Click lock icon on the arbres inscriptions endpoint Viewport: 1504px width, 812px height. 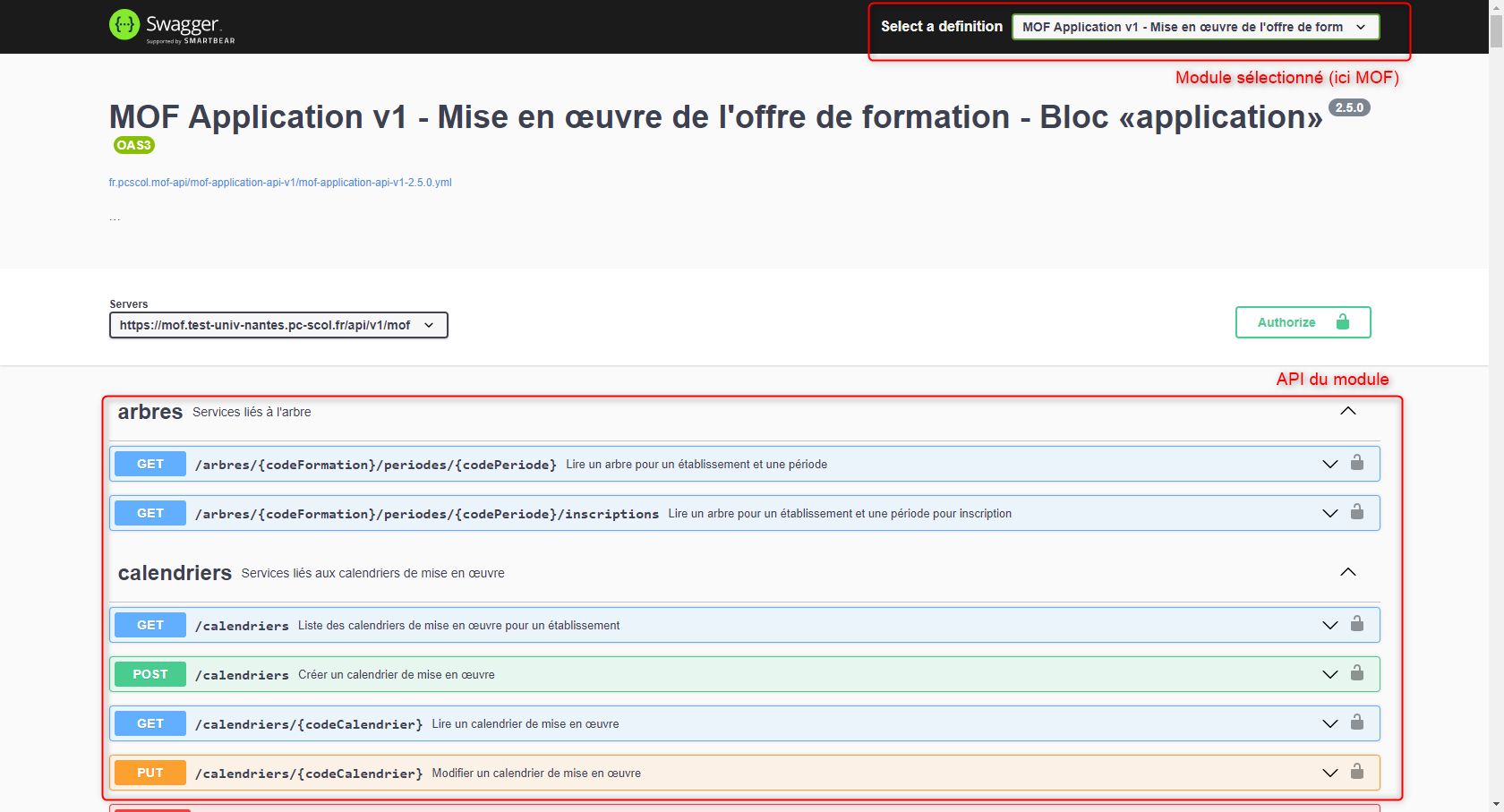(1357, 512)
